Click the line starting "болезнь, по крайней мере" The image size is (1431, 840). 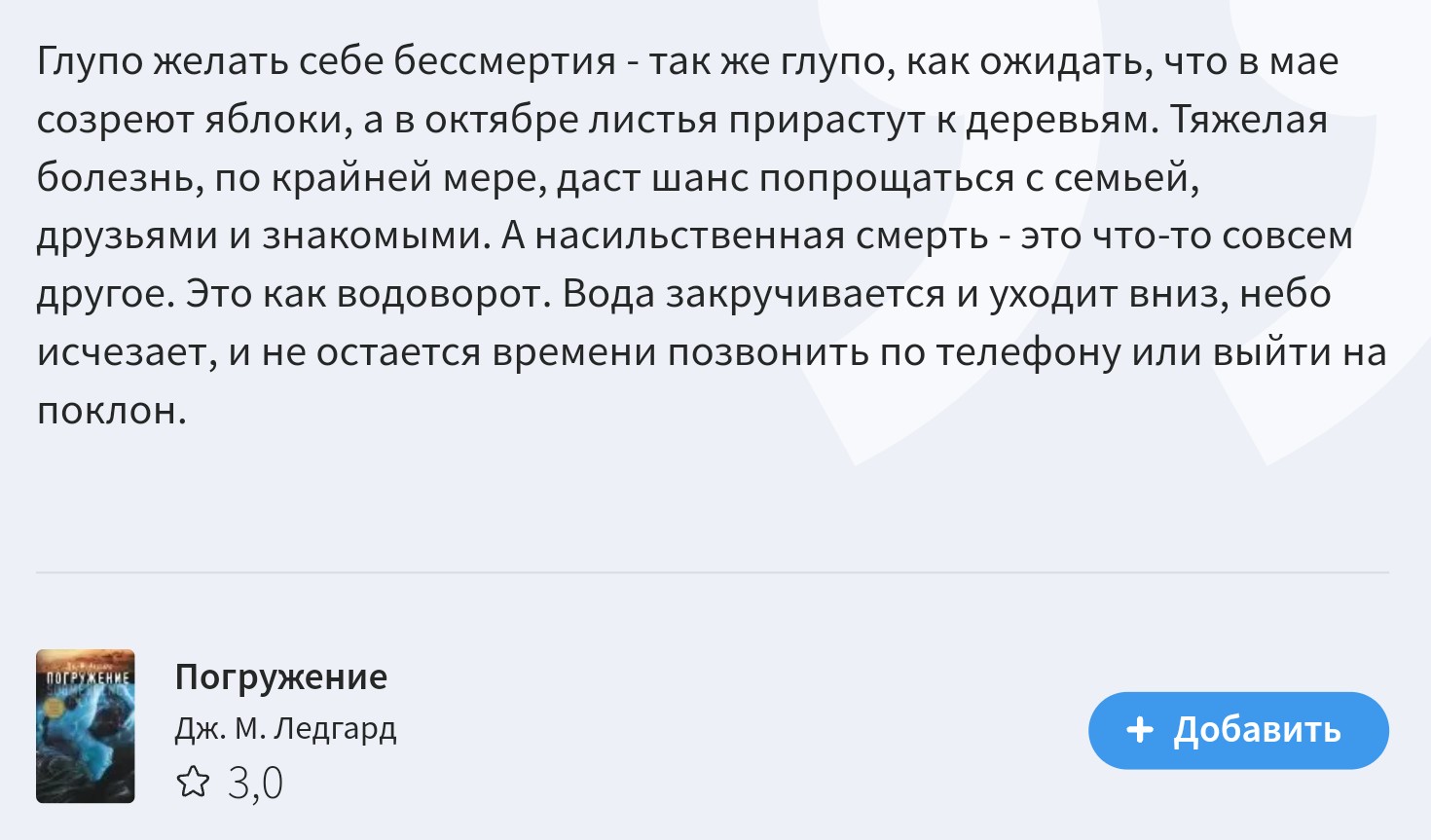tap(618, 178)
